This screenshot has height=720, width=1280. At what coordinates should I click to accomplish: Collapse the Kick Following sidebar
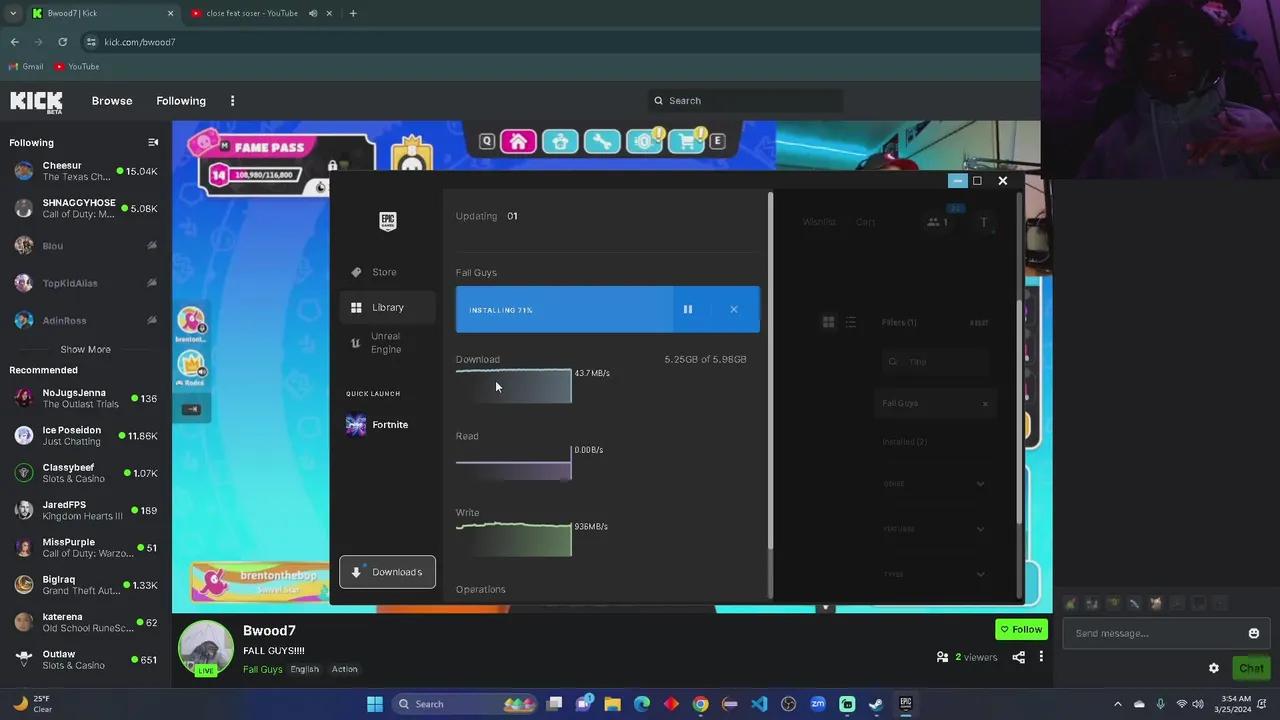point(153,143)
